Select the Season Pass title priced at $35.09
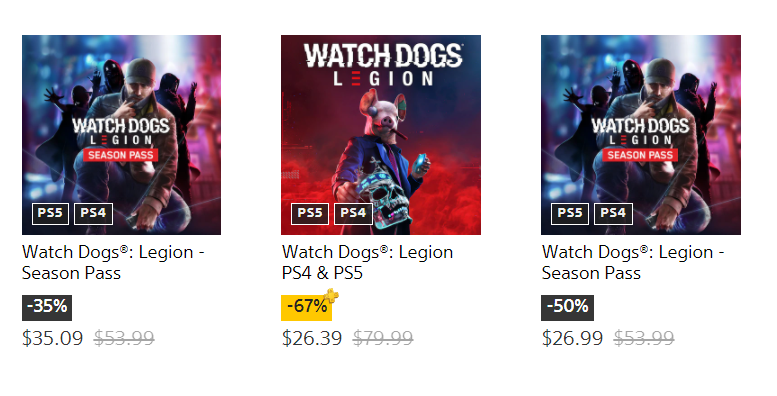Viewport: 777px width, 396px height. click(113, 263)
